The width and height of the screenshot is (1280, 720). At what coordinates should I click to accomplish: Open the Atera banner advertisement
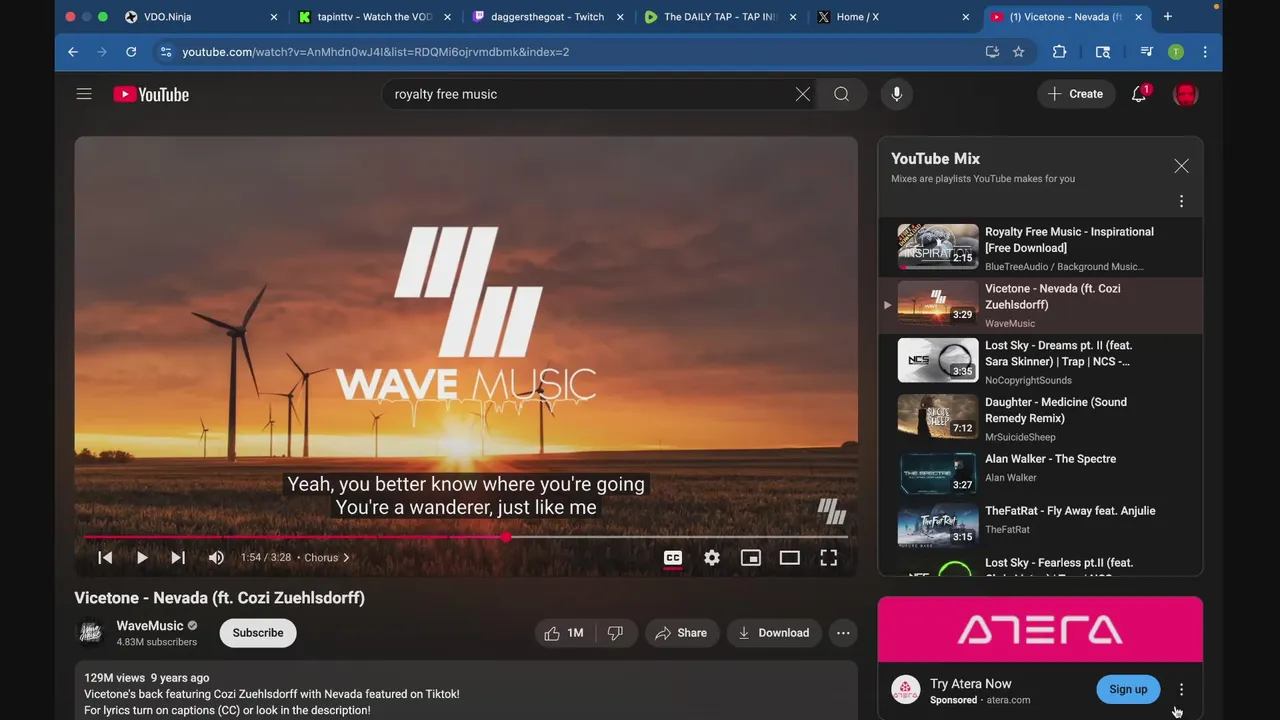[1040, 630]
